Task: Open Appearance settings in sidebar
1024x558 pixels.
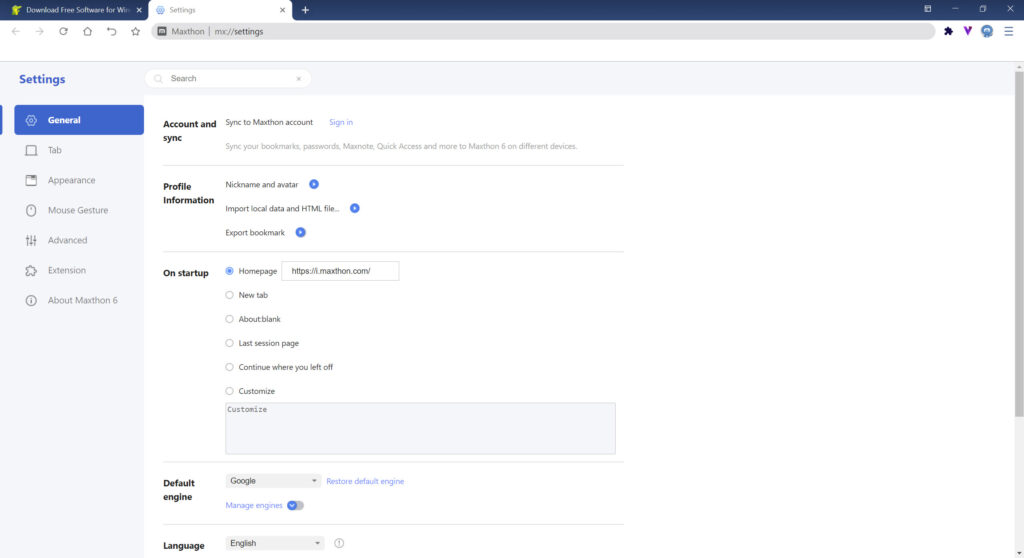Action: [71, 180]
